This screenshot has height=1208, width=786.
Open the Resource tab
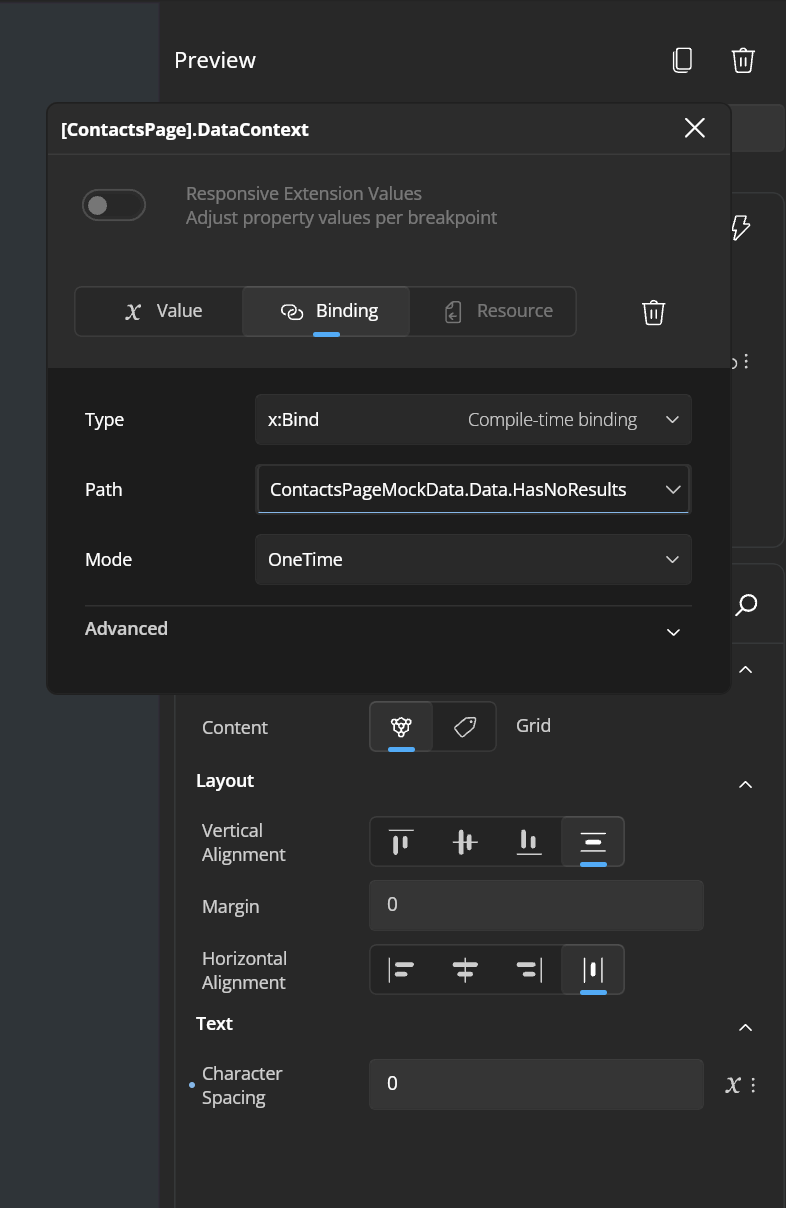click(493, 311)
